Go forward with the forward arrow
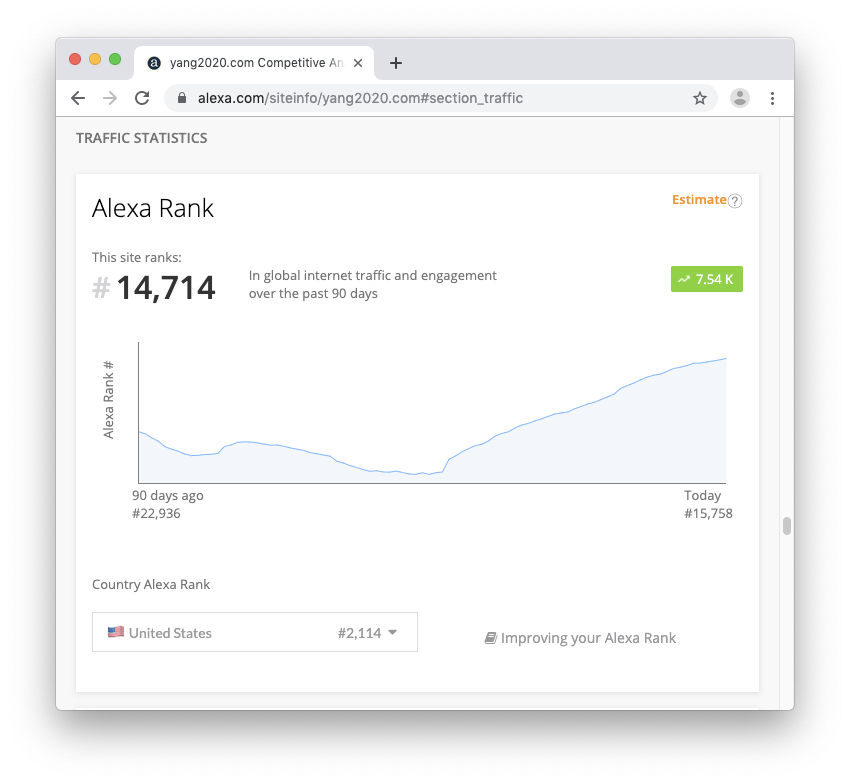This screenshot has width=850, height=784. tap(110, 98)
